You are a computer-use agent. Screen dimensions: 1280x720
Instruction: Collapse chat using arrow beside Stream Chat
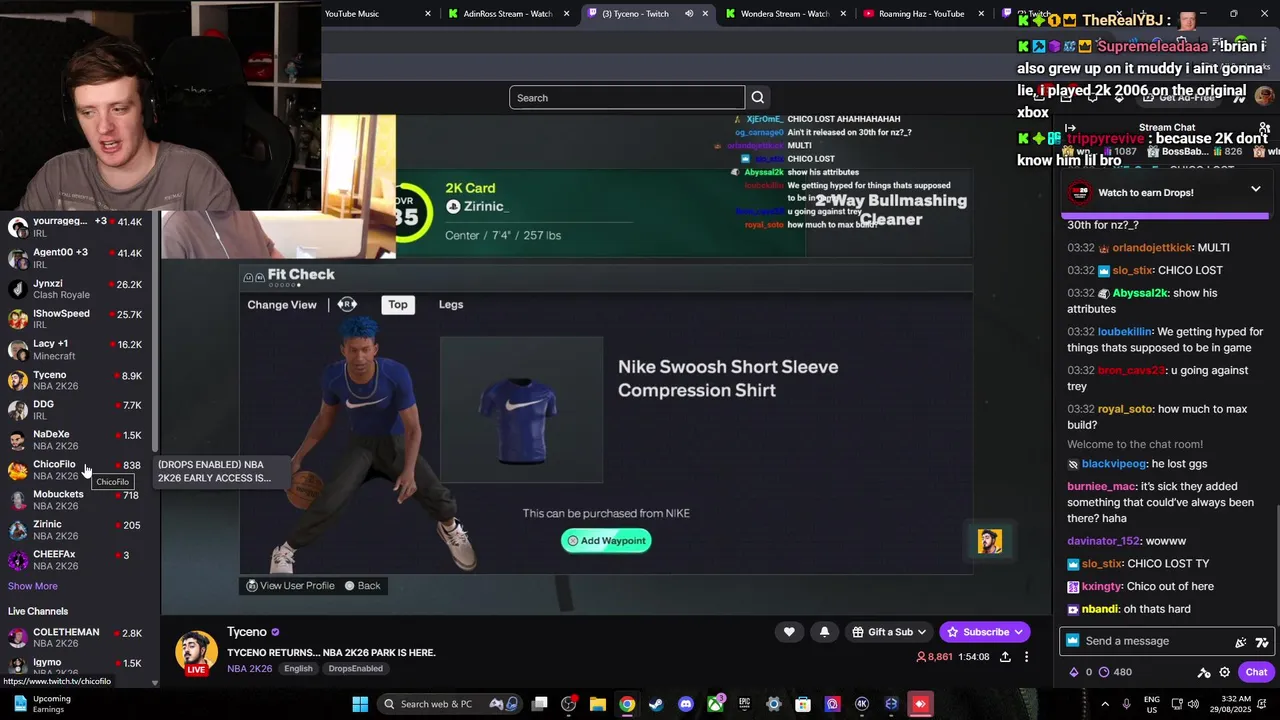click(1071, 128)
